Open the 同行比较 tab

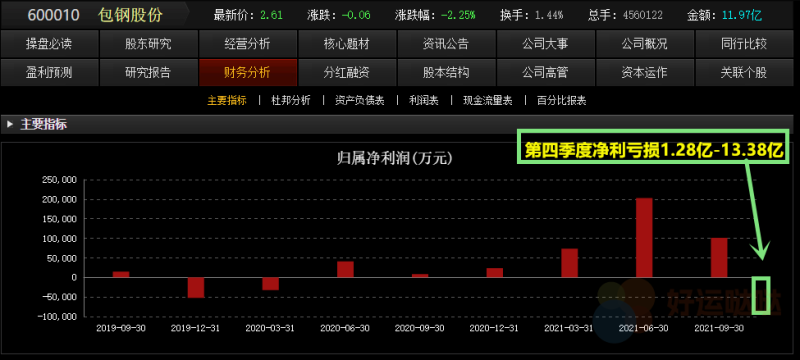point(744,44)
